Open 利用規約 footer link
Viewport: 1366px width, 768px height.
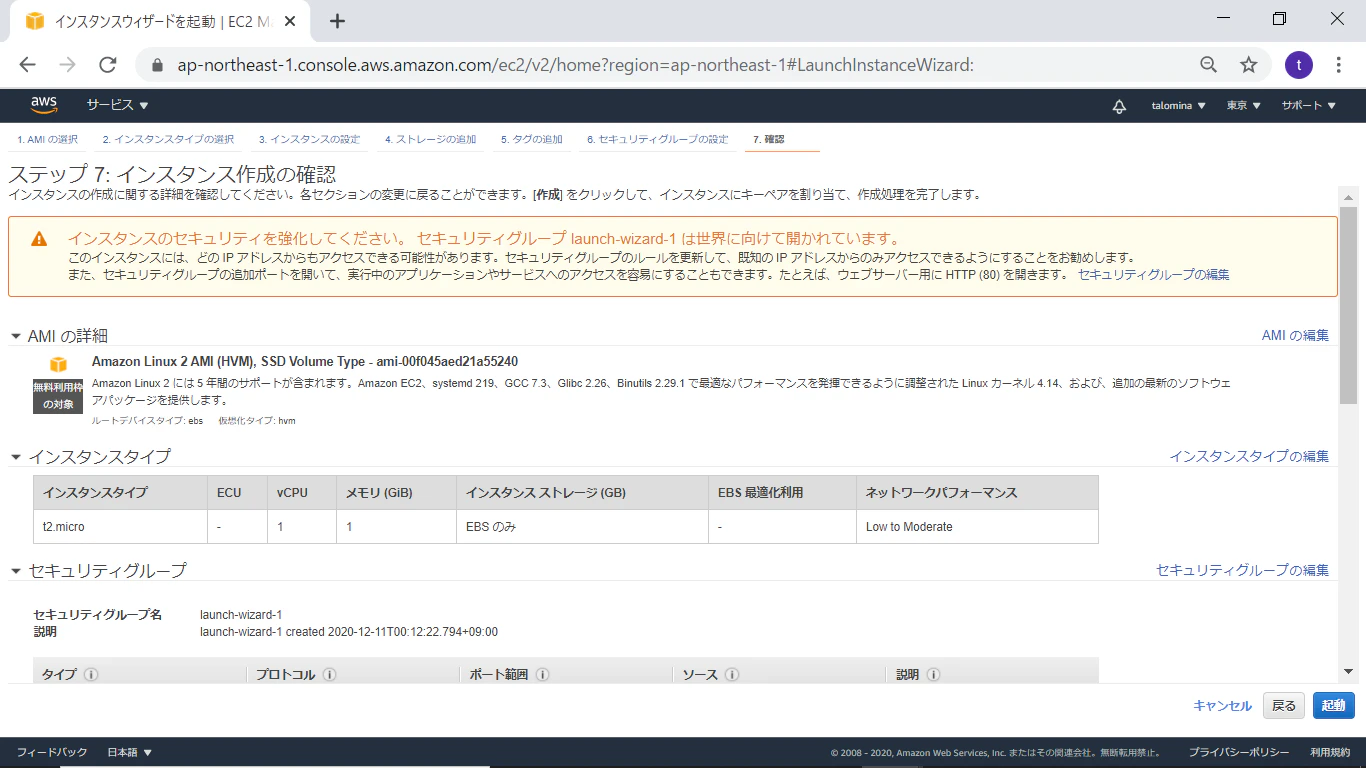[1330, 752]
